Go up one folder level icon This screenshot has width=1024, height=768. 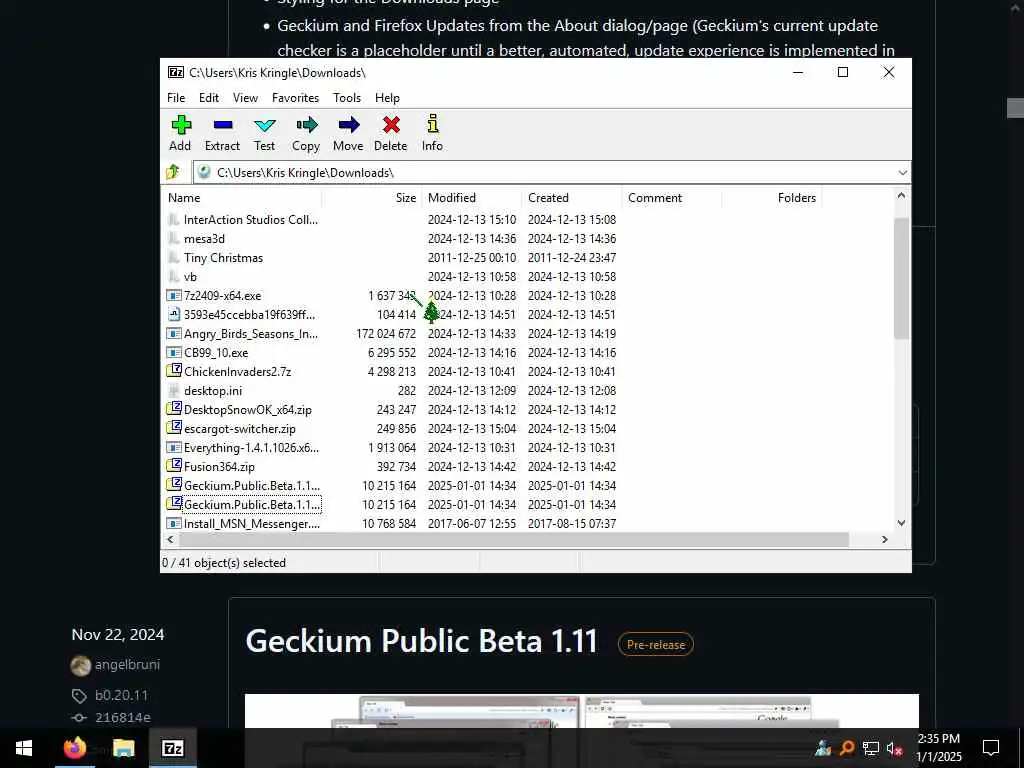click(x=173, y=172)
